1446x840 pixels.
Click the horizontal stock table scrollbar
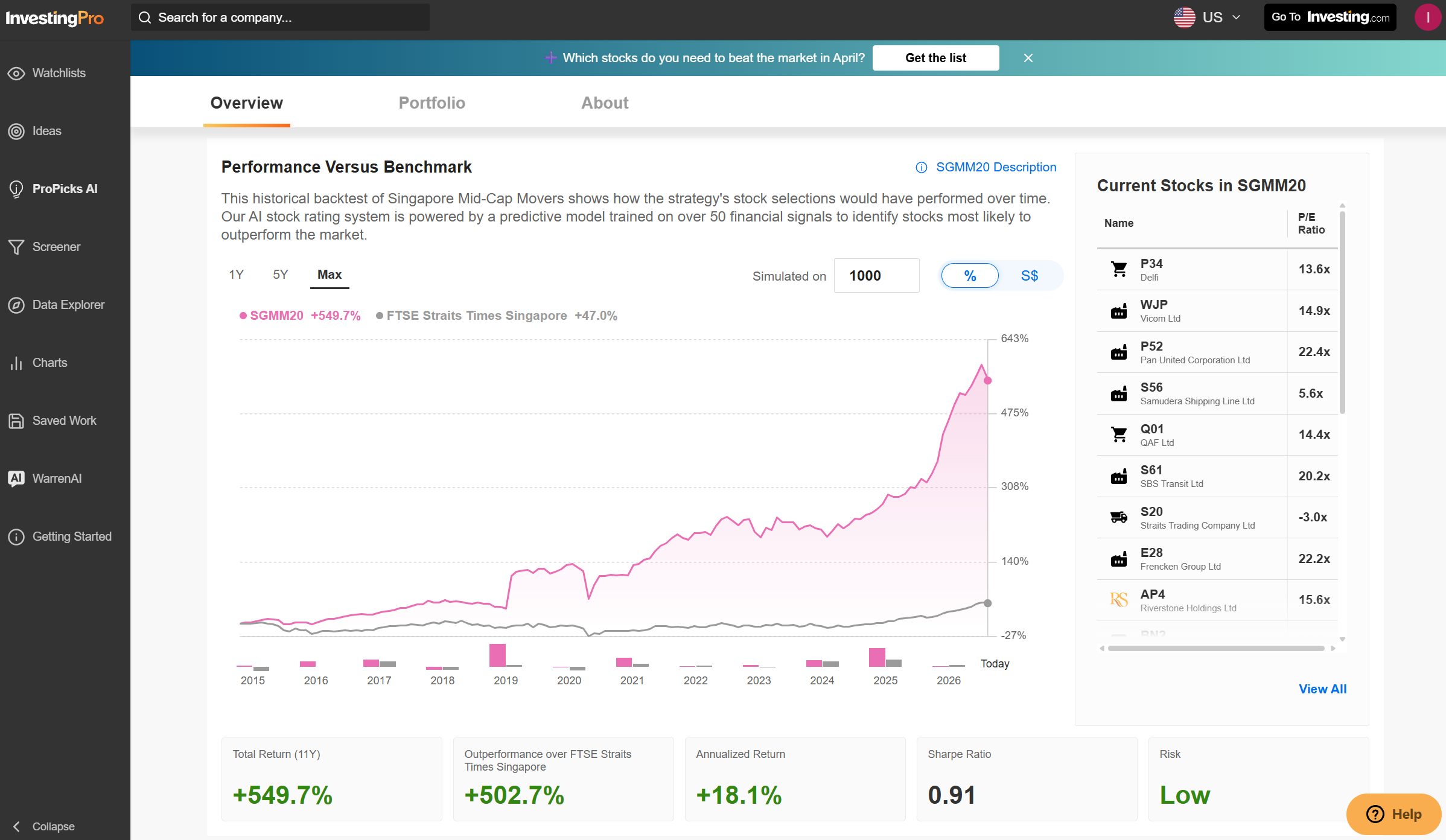tap(1215, 648)
